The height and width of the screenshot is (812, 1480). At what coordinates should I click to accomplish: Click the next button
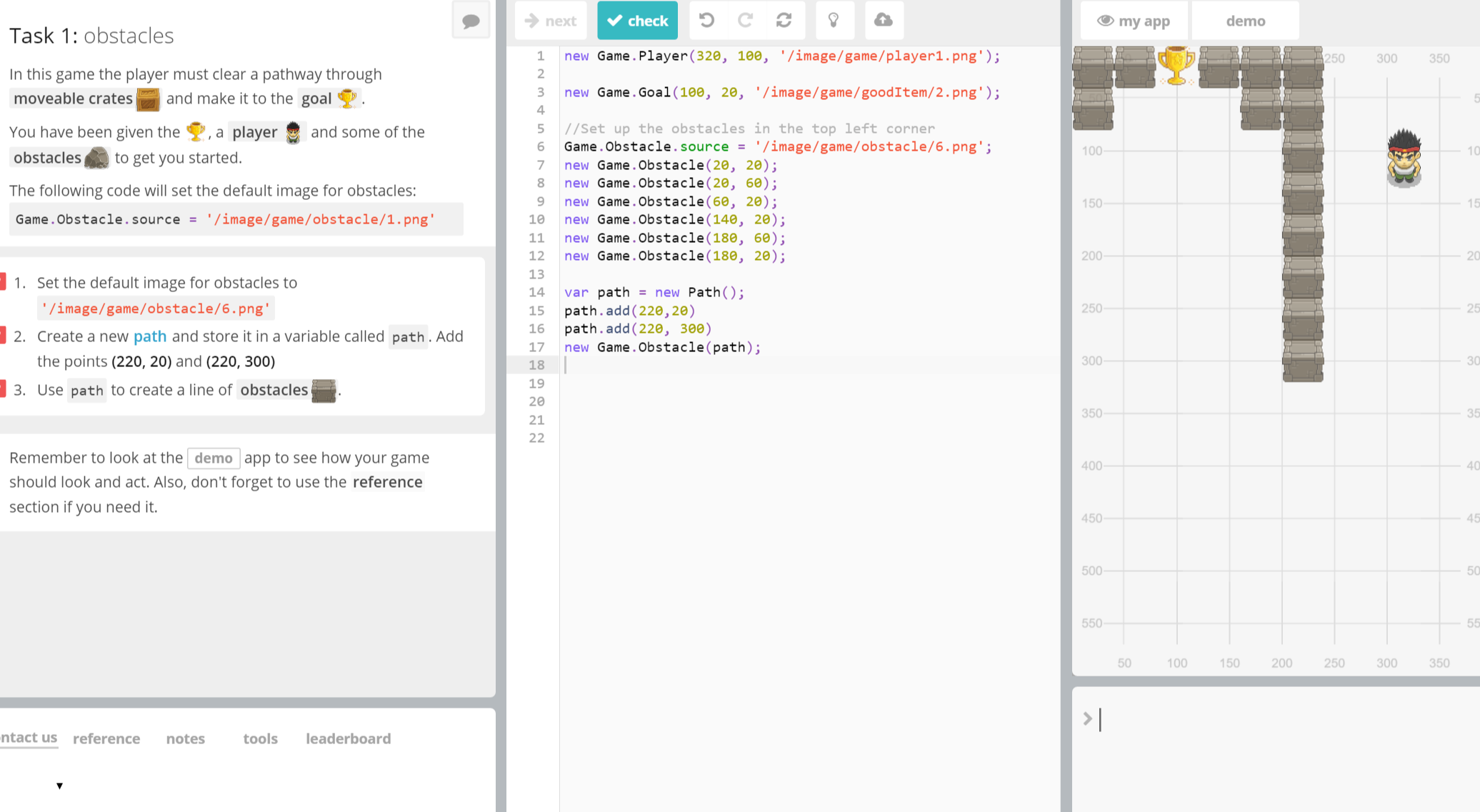(x=551, y=21)
